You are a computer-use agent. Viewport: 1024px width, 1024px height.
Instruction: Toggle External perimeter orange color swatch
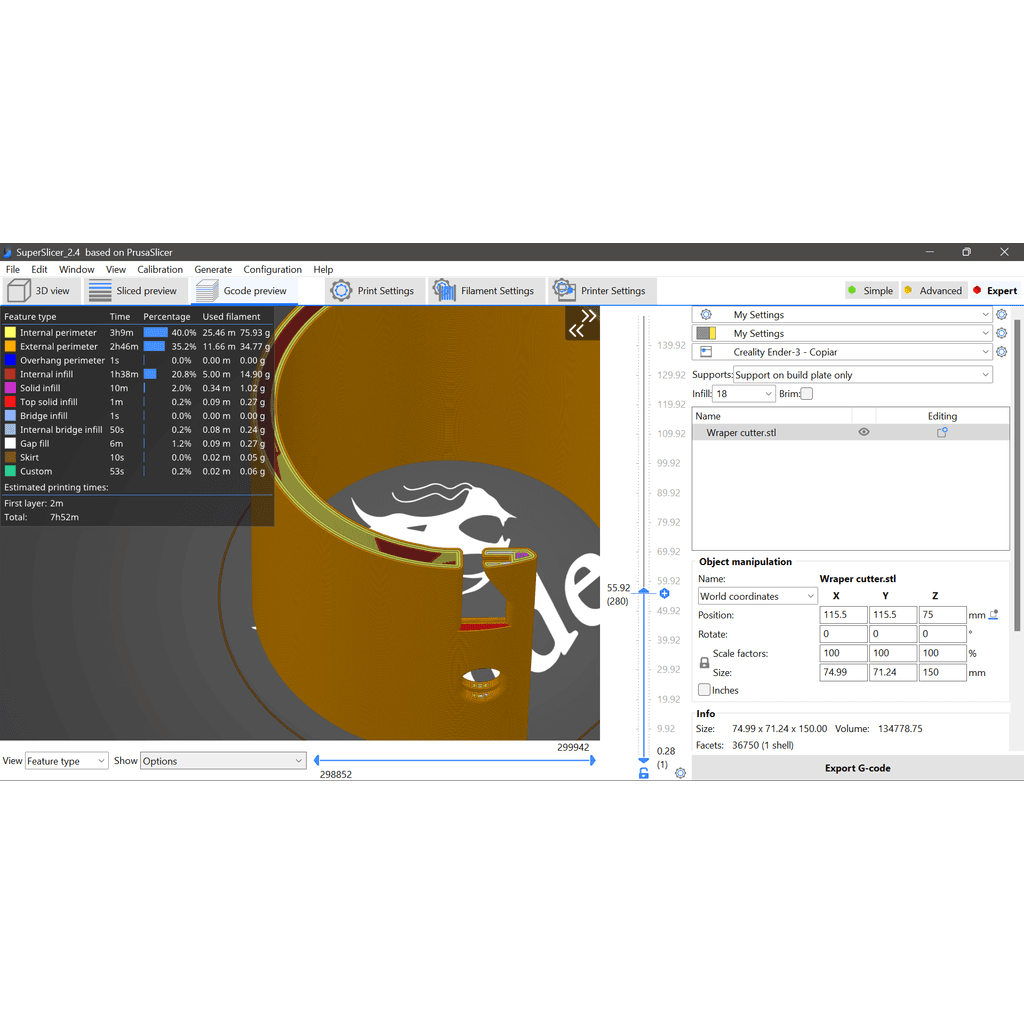[10, 346]
